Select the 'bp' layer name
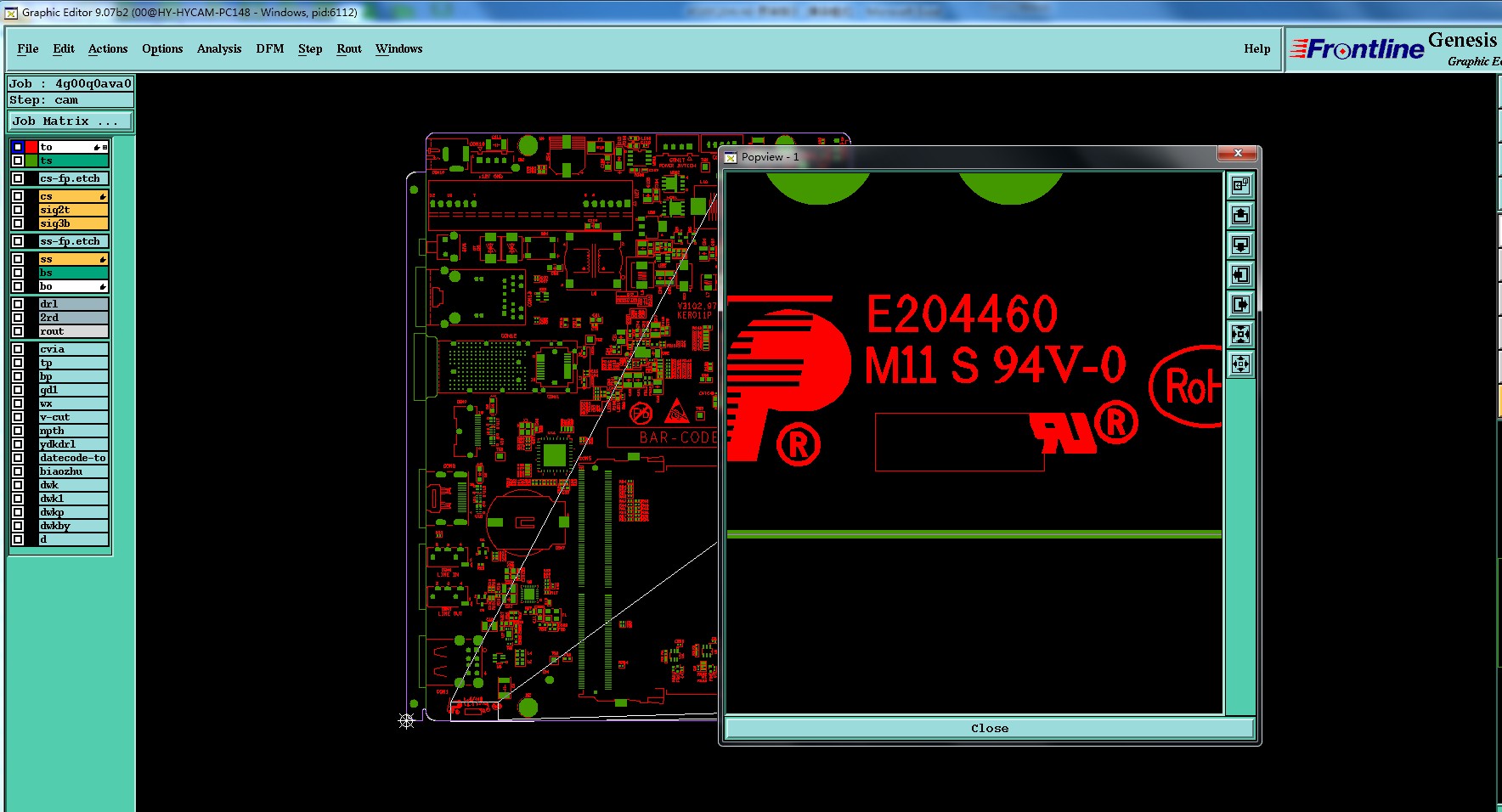 (x=74, y=376)
